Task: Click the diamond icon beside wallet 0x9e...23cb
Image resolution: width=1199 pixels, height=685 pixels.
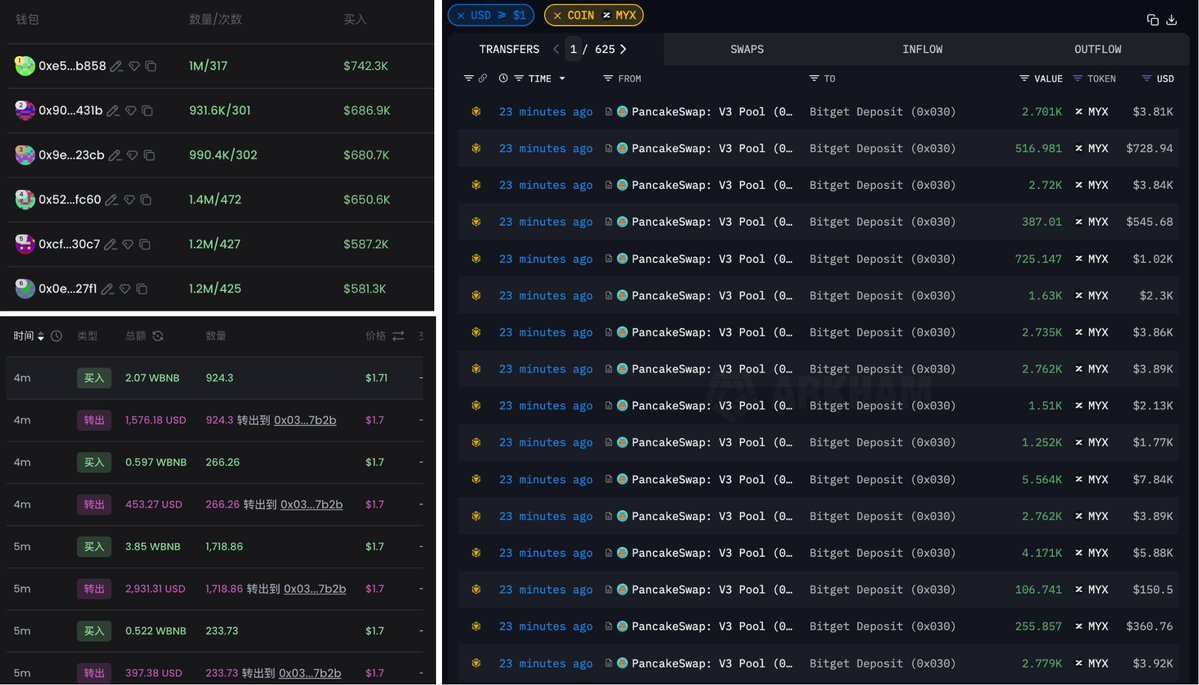Action: pos(132,155)
